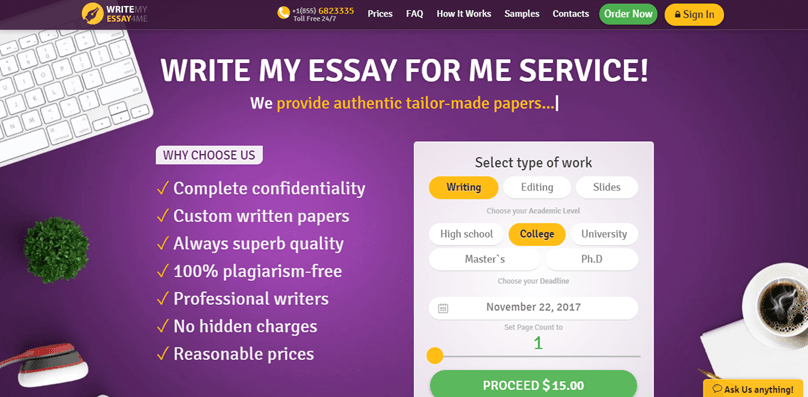
Task: Click the chat bubble icon in Ask Us anything
Action: [717, 389]
